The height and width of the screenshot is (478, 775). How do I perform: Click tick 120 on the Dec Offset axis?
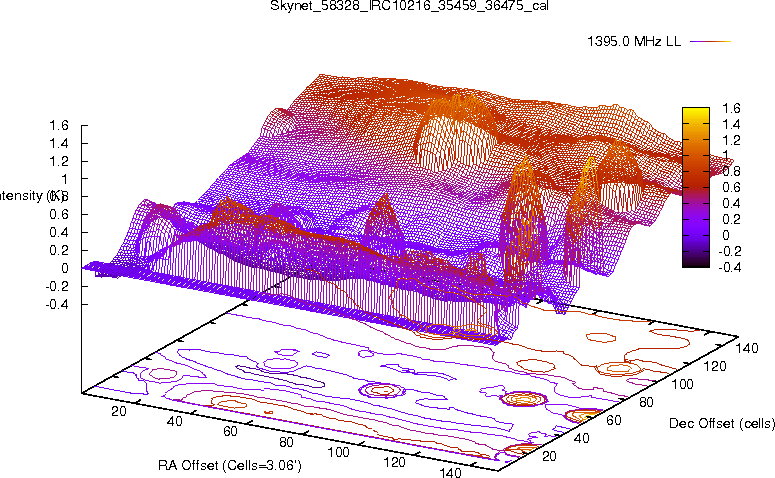click(x=715, y=366)
